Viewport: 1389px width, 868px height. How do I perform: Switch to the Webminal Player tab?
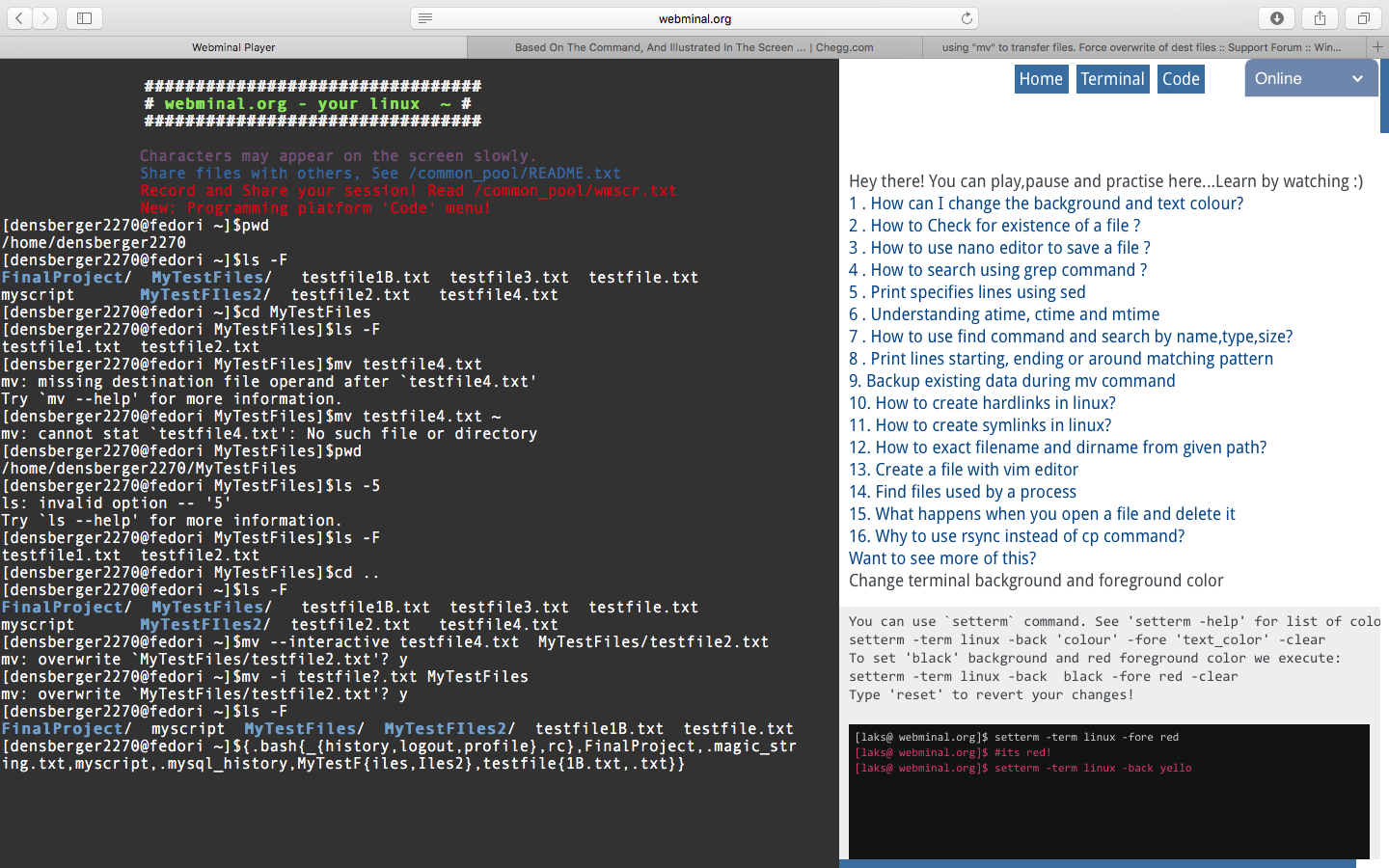click(x=233, y=47)
